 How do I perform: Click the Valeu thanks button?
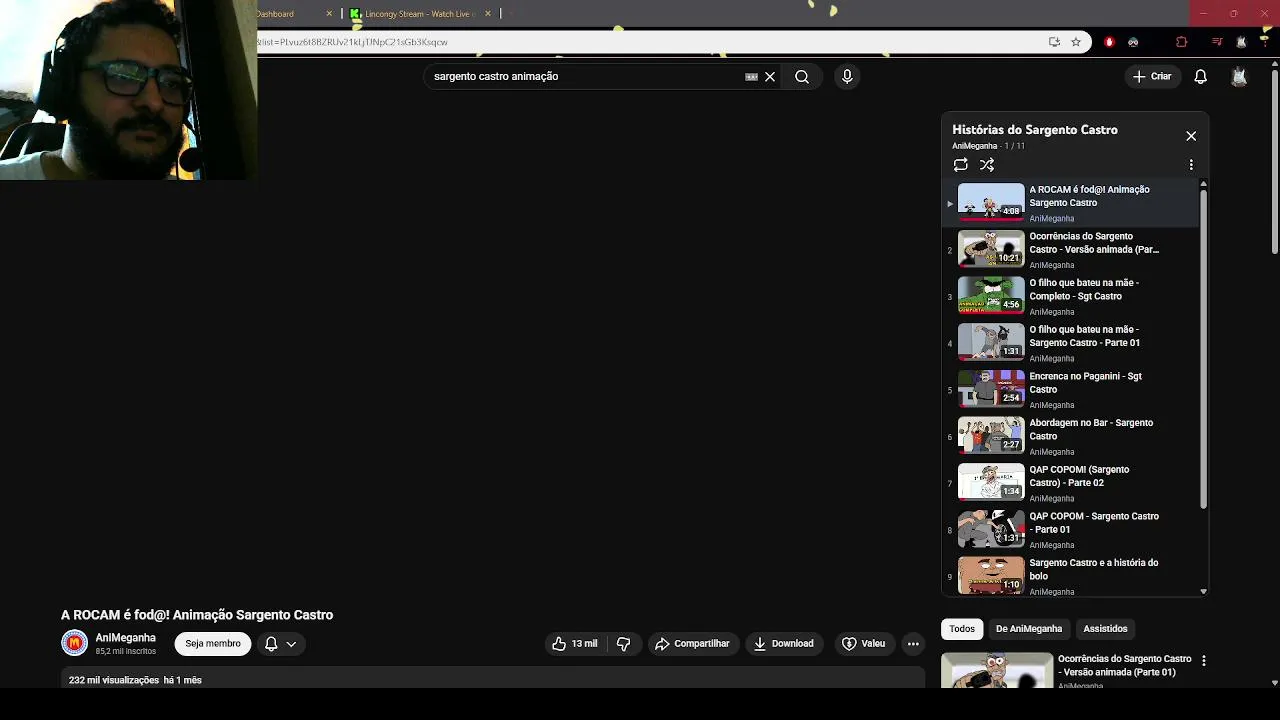point(863,644)
